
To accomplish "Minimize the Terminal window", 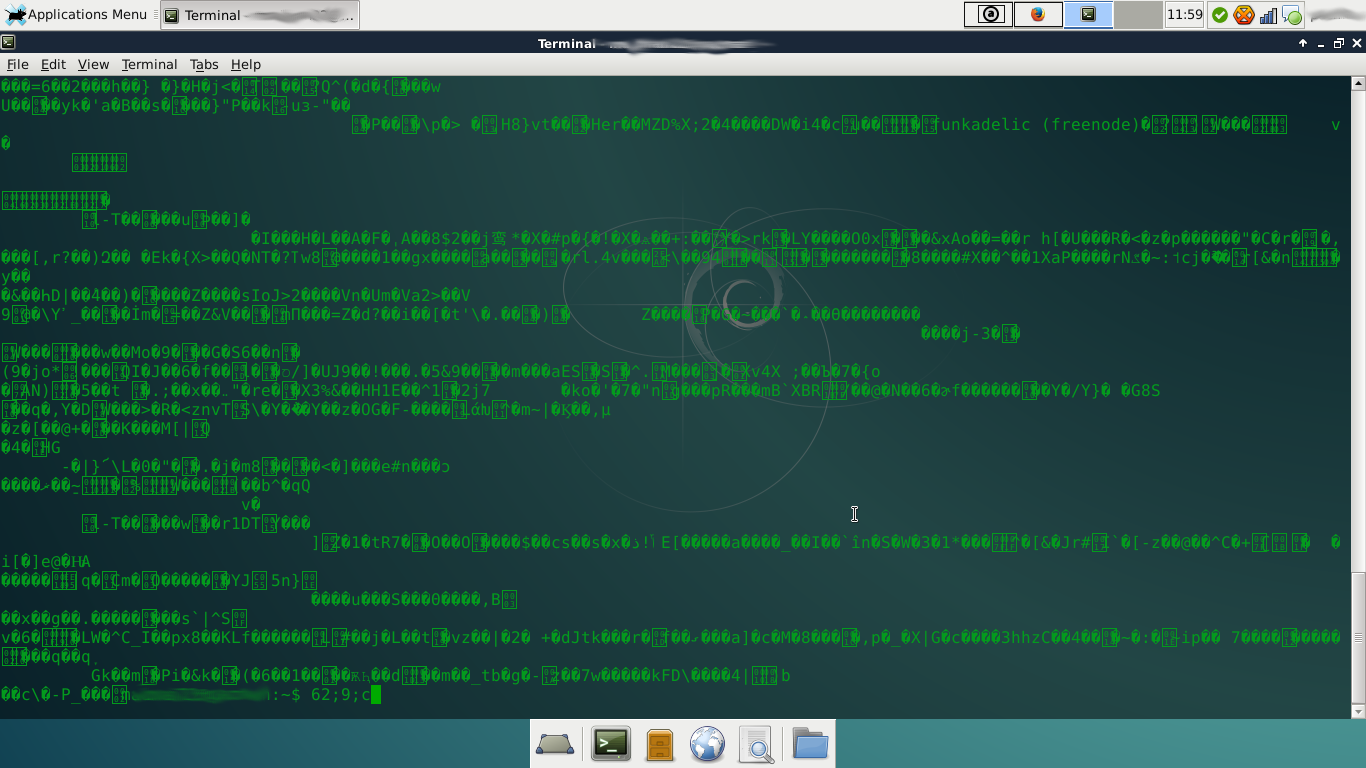I will coord(1321,43).
